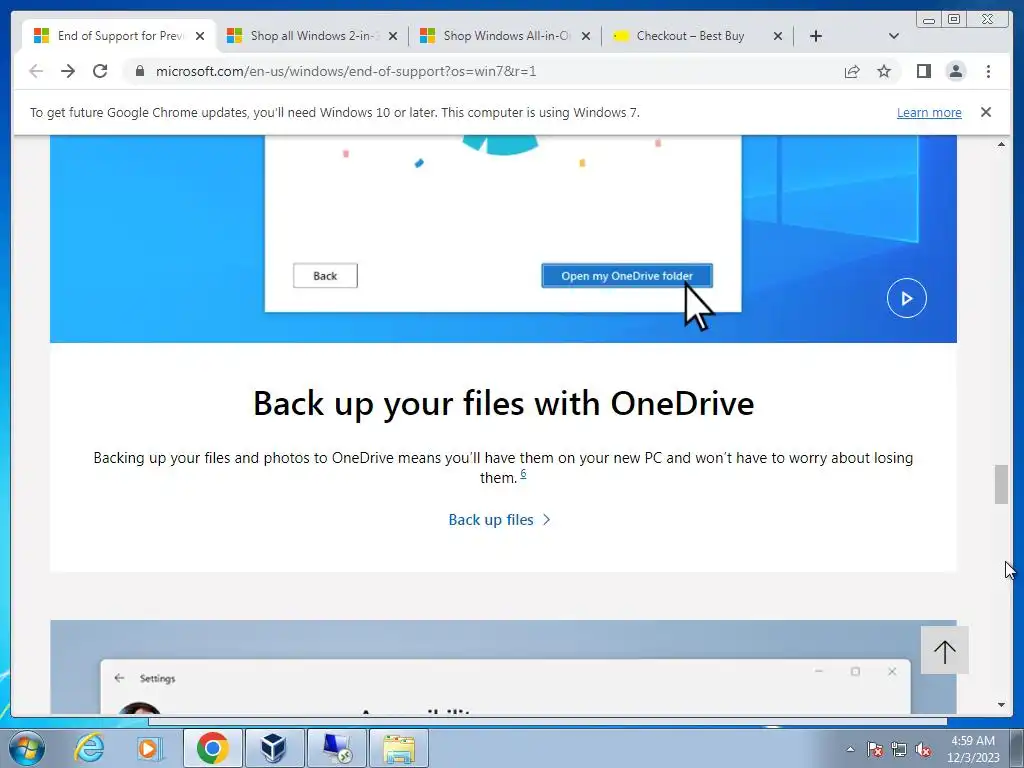The image size is (1024, 768).
Task: Click the address bar URL
Action: [345, 71]
